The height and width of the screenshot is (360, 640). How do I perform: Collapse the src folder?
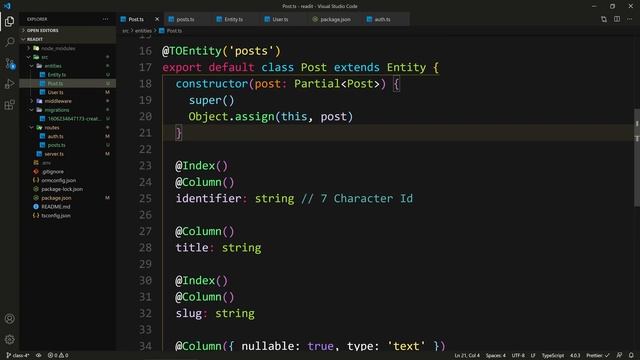pos(44,57)
